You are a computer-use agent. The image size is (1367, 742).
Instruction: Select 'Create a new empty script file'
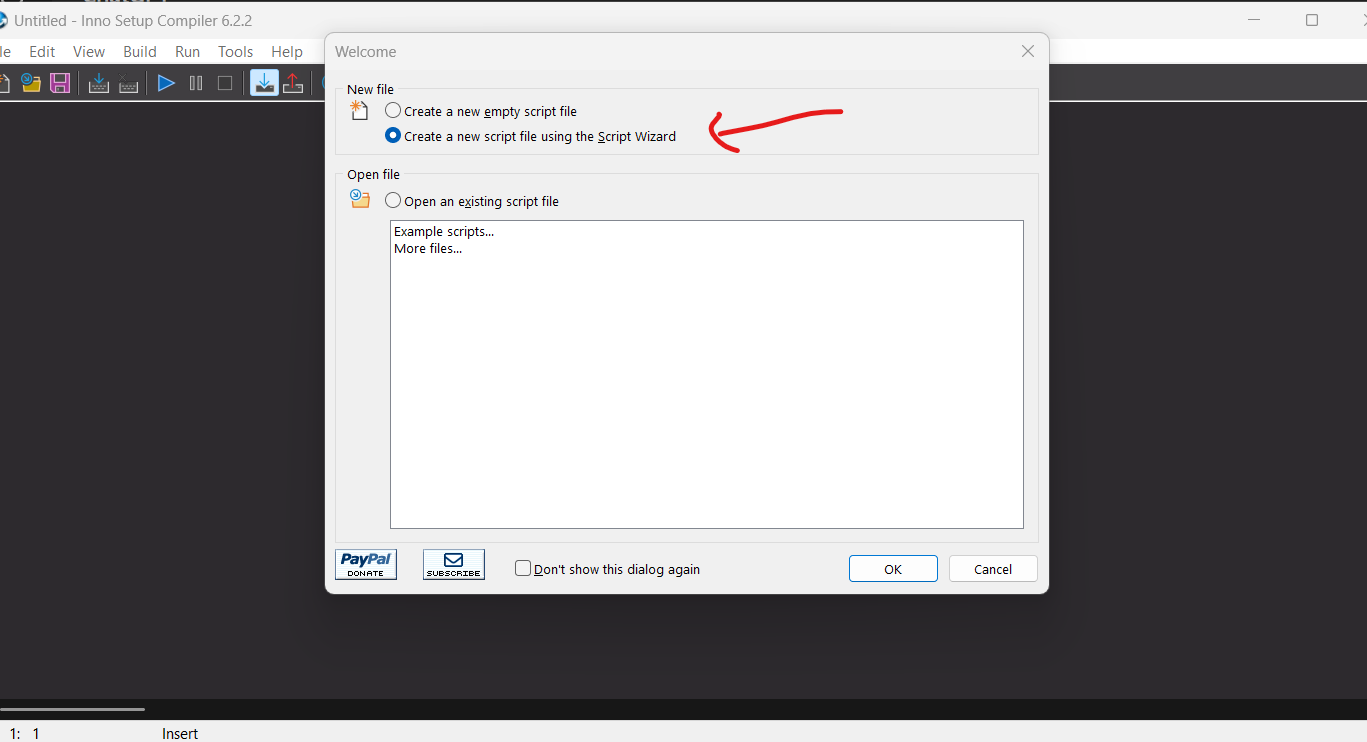coord(481,111)
